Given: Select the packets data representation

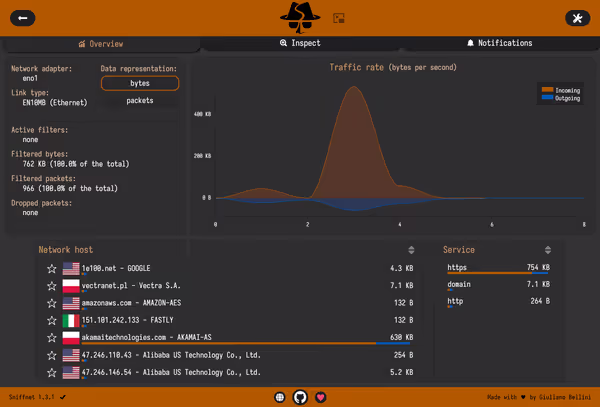Looking at the screenshot, I should point(140,100).
